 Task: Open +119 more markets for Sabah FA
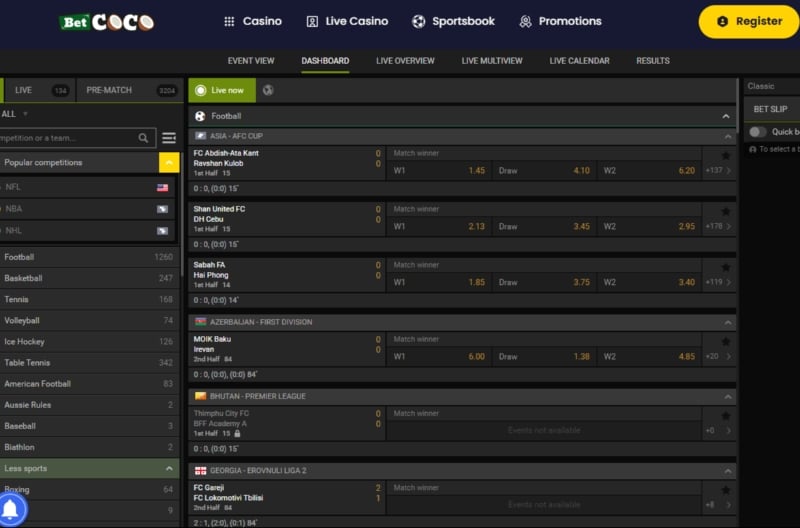[719, 282]
